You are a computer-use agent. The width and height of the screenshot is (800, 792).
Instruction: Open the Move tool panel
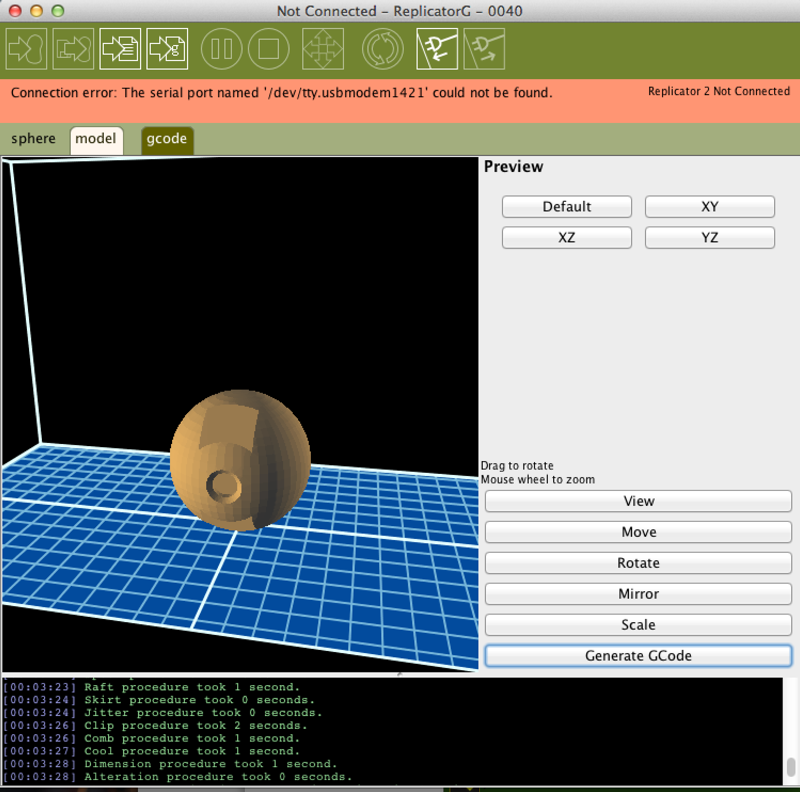638,532
